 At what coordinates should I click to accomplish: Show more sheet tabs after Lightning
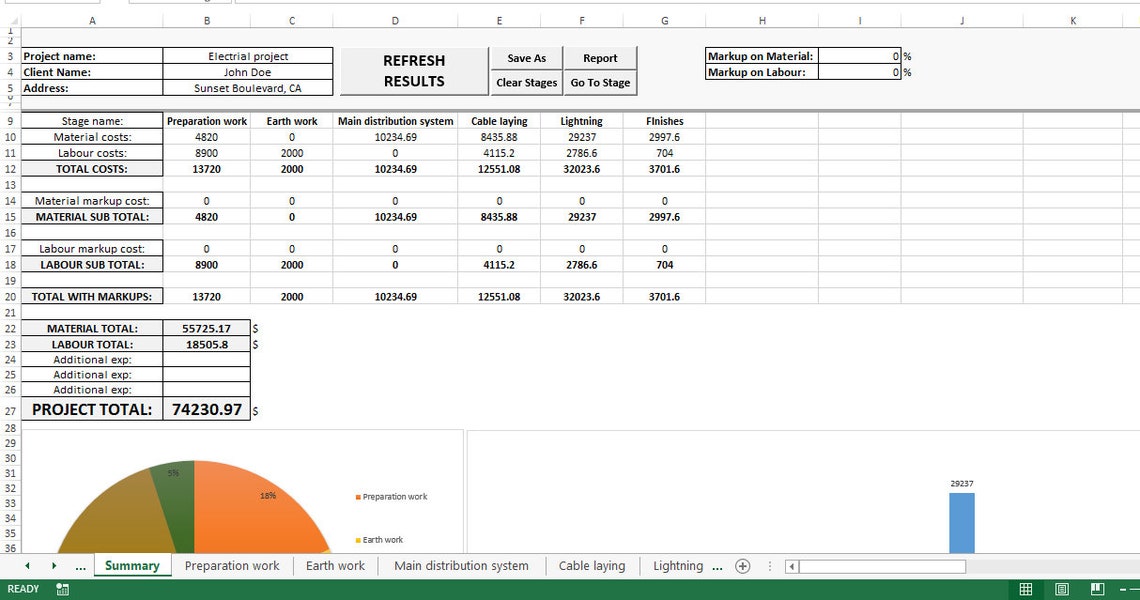tap(717, 565)
